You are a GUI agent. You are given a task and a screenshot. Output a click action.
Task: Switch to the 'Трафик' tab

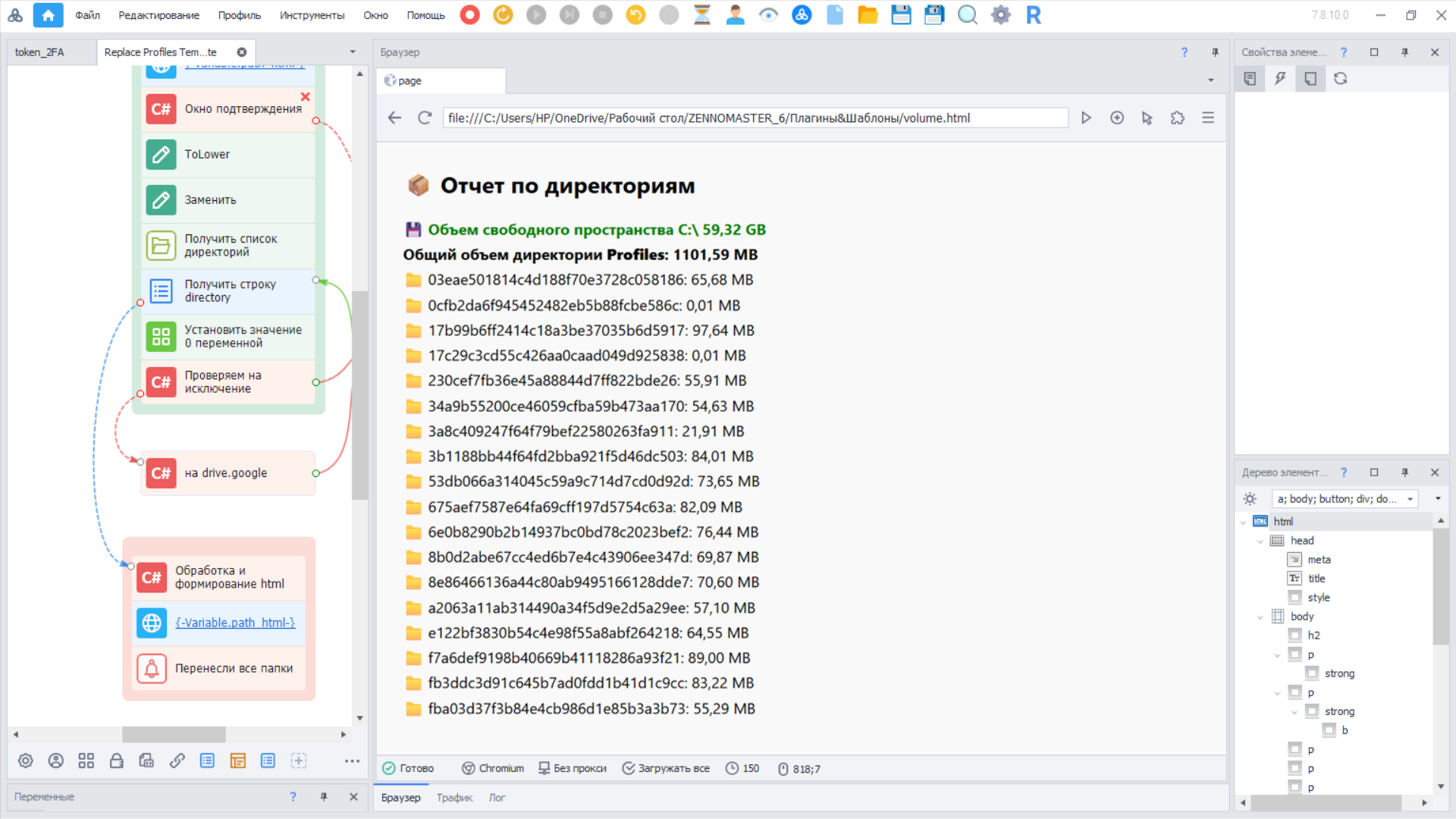click(454, 798)
